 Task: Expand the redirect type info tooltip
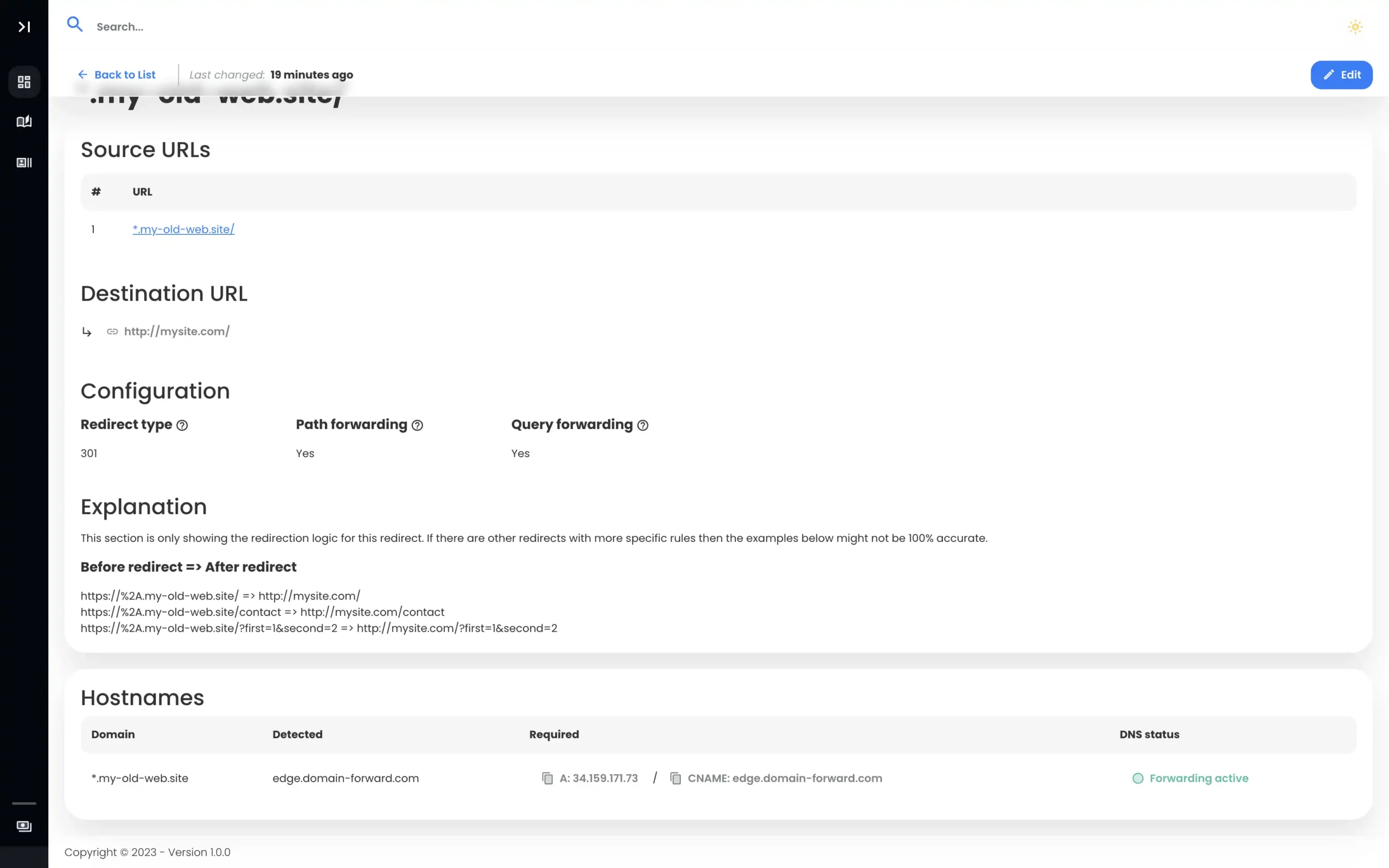(182, 425)
